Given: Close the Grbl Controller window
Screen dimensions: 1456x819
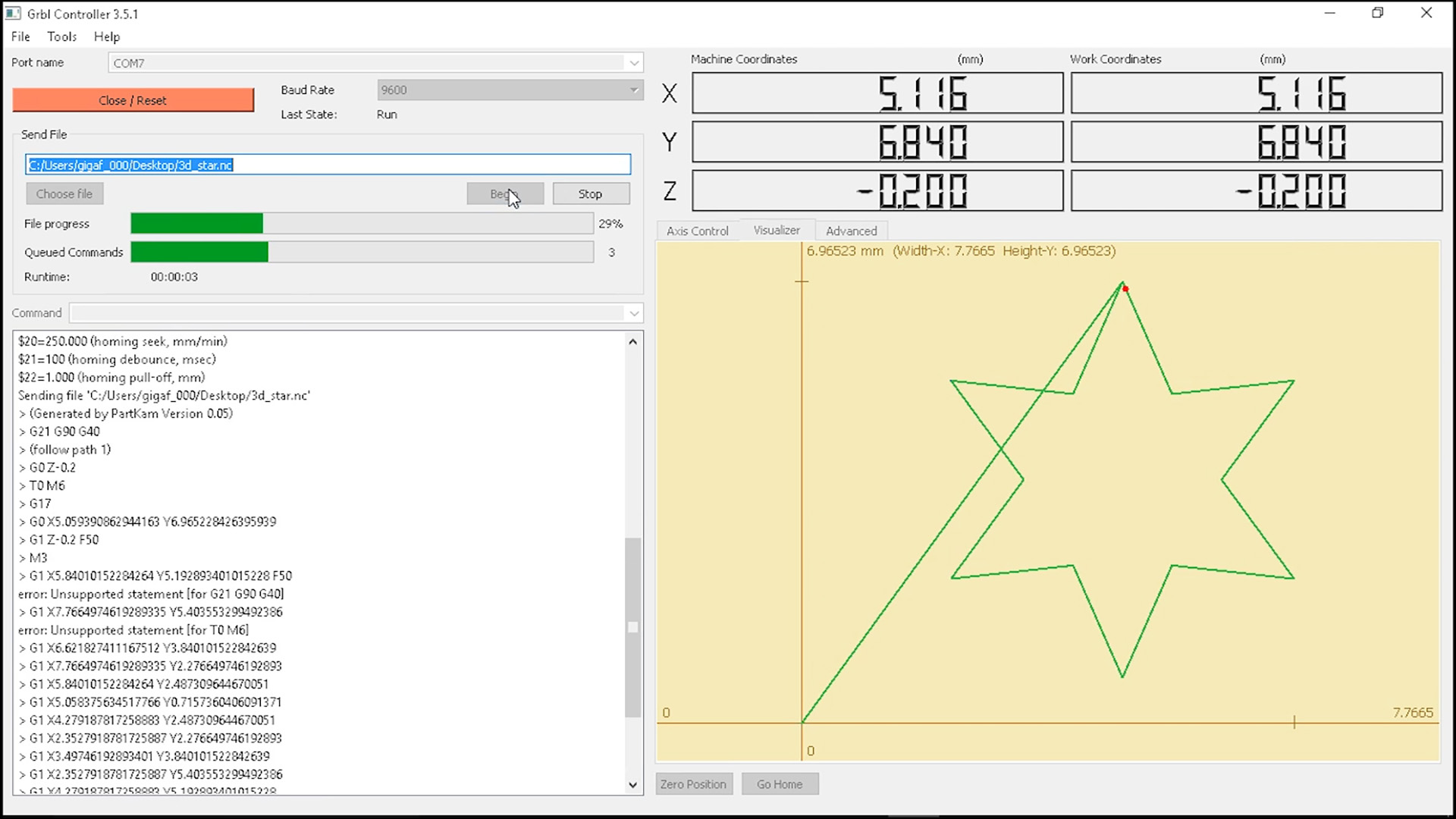Looking at the screenshot, I should pyautogui.click(x=1426, y=13).
